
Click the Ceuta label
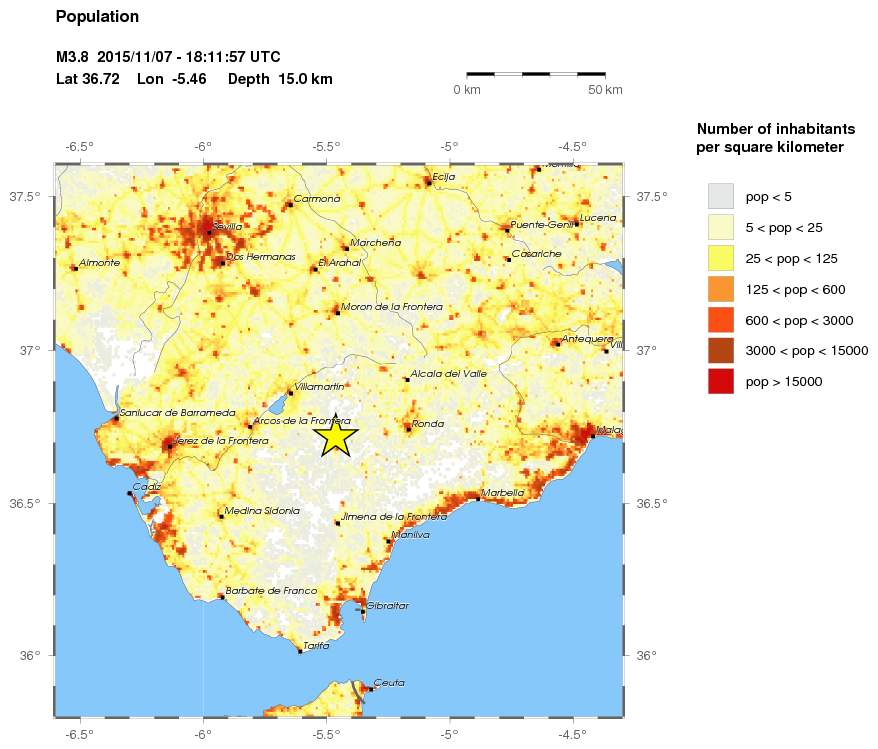point(389,682)
